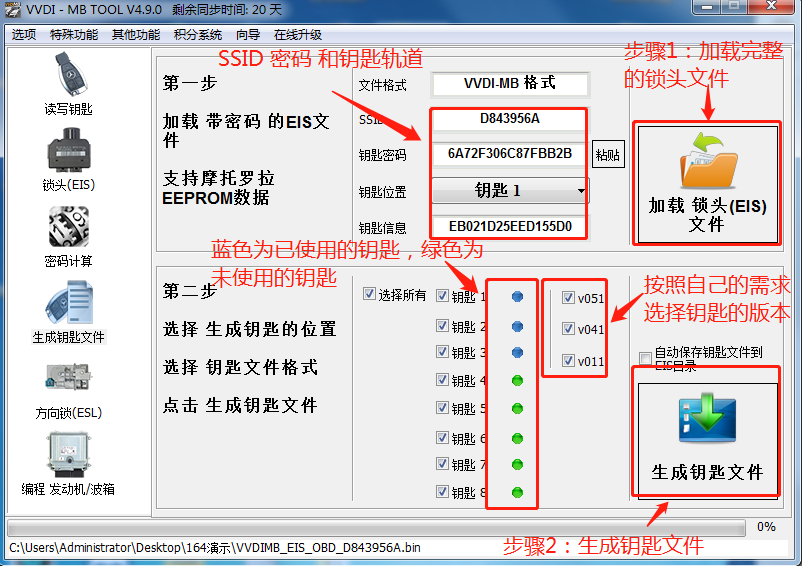Click the blue status dot for 钥匙 3

[x=517, y=353]
